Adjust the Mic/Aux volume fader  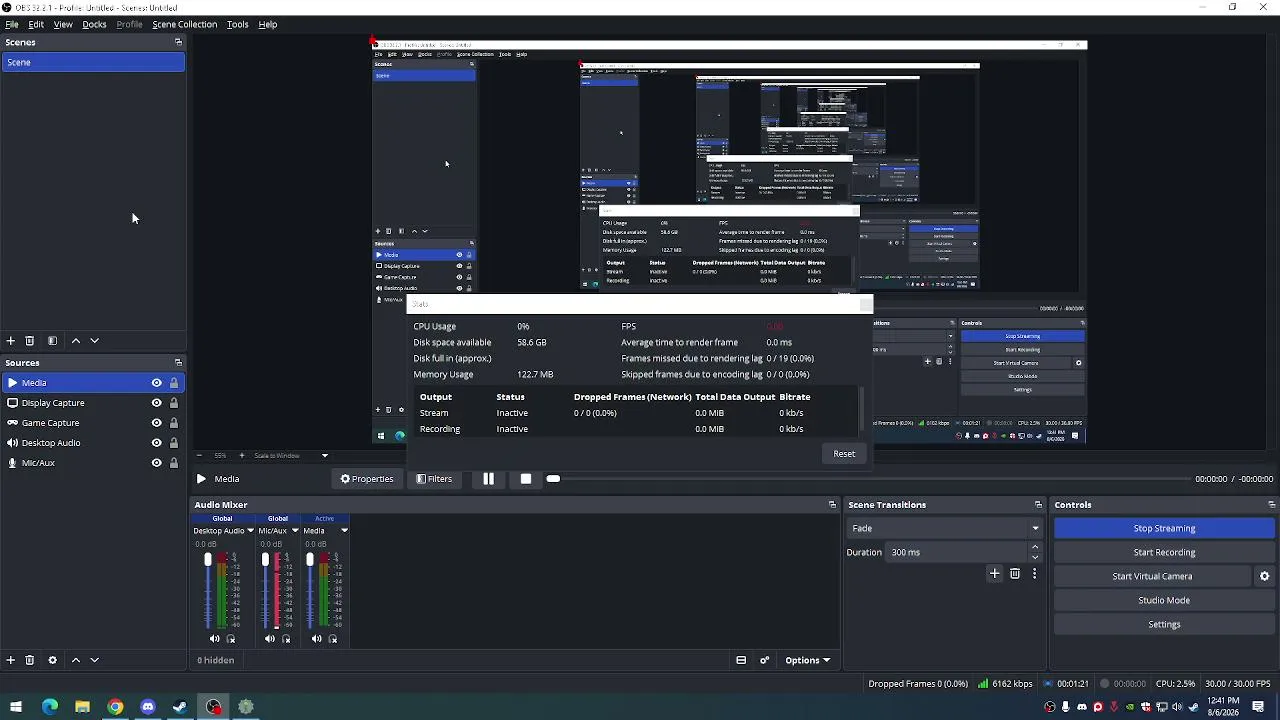[265, 560]
